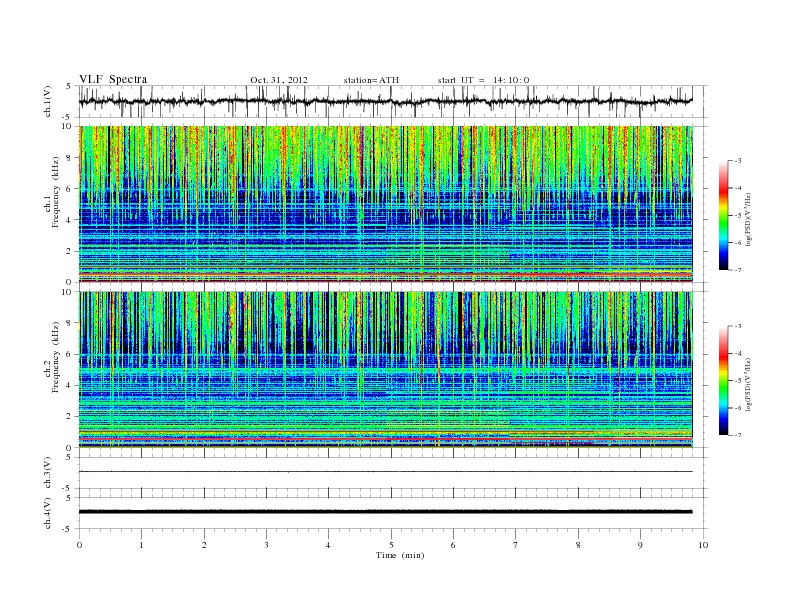Click the ch.1 spectrogram plot
Image resolution: width=792 pixels, height=612 pixels.
pos(386,204)
